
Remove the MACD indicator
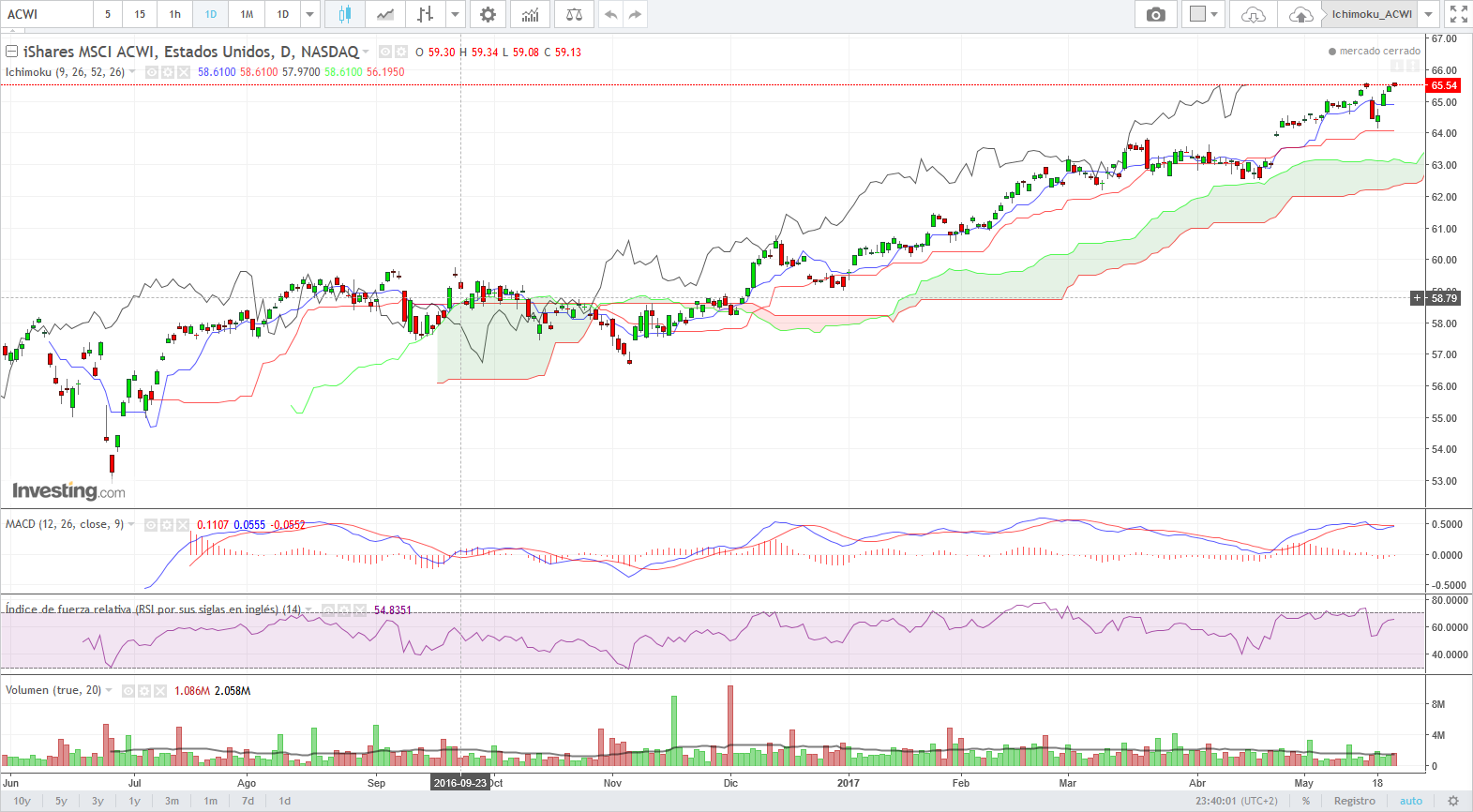(183, 525)
